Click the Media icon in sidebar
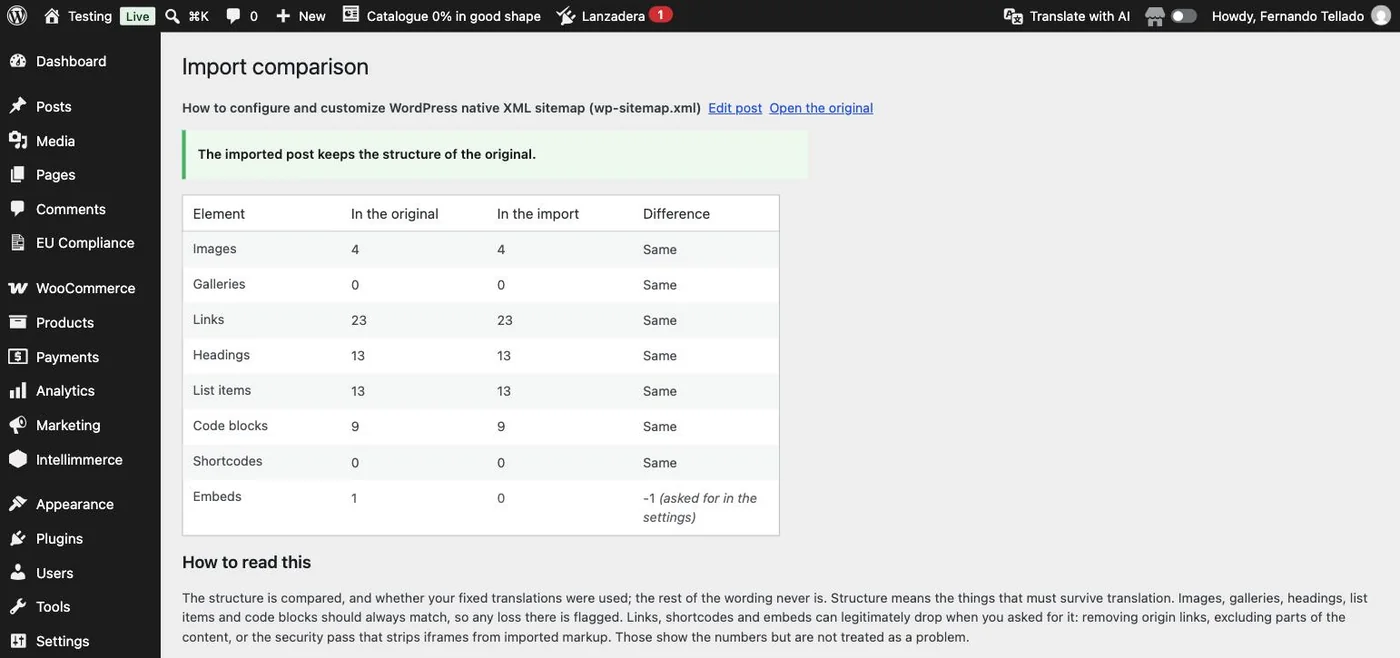This screenshot has height=658, width=1400. (x=17, y=141)
